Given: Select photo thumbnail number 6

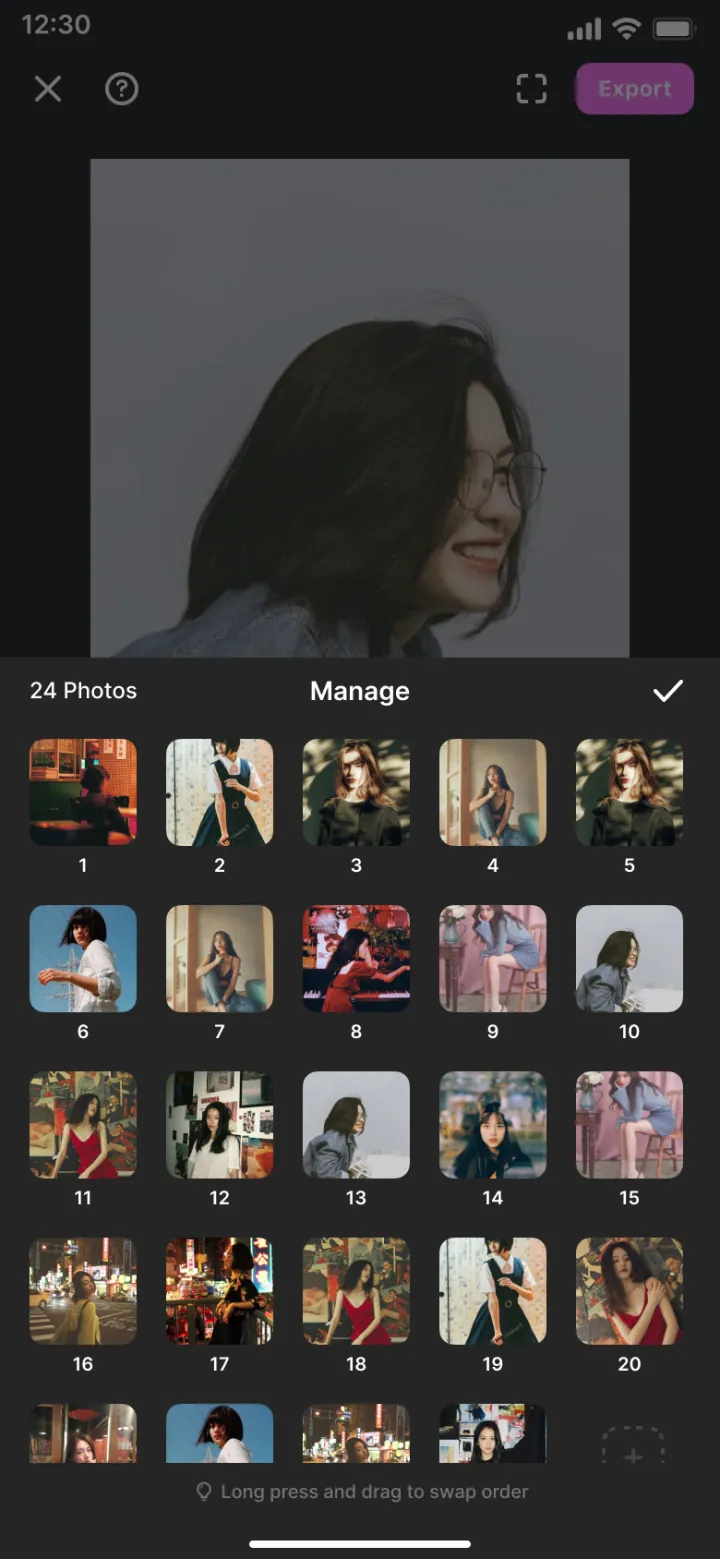Looking at the screenshot, I should (x=83, y=958).
